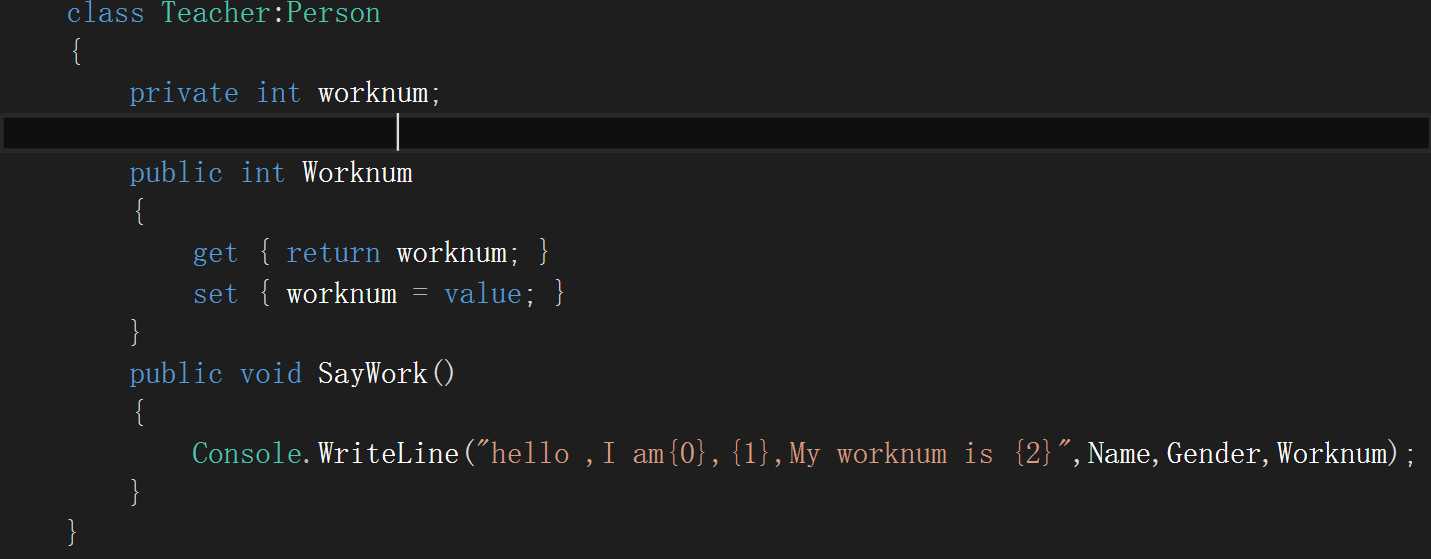Screen dimensions: 1431x559
Task: Click the private keyword
Action: click(184, 93)
